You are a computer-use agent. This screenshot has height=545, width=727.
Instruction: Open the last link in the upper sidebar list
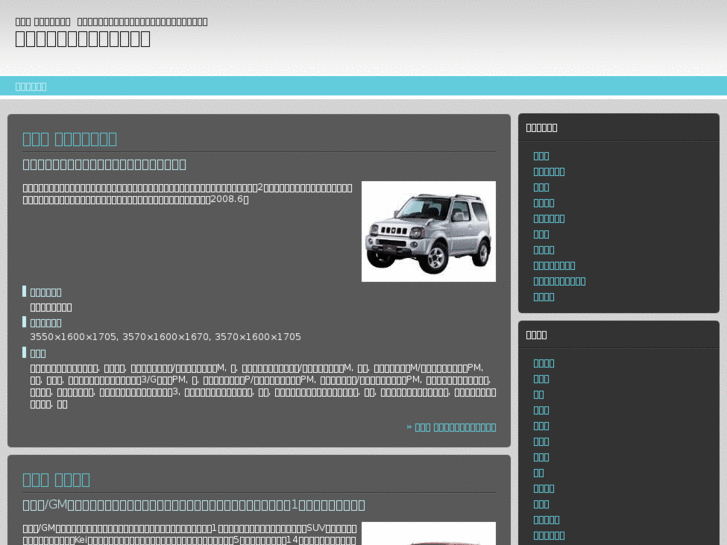pos(543,297)
